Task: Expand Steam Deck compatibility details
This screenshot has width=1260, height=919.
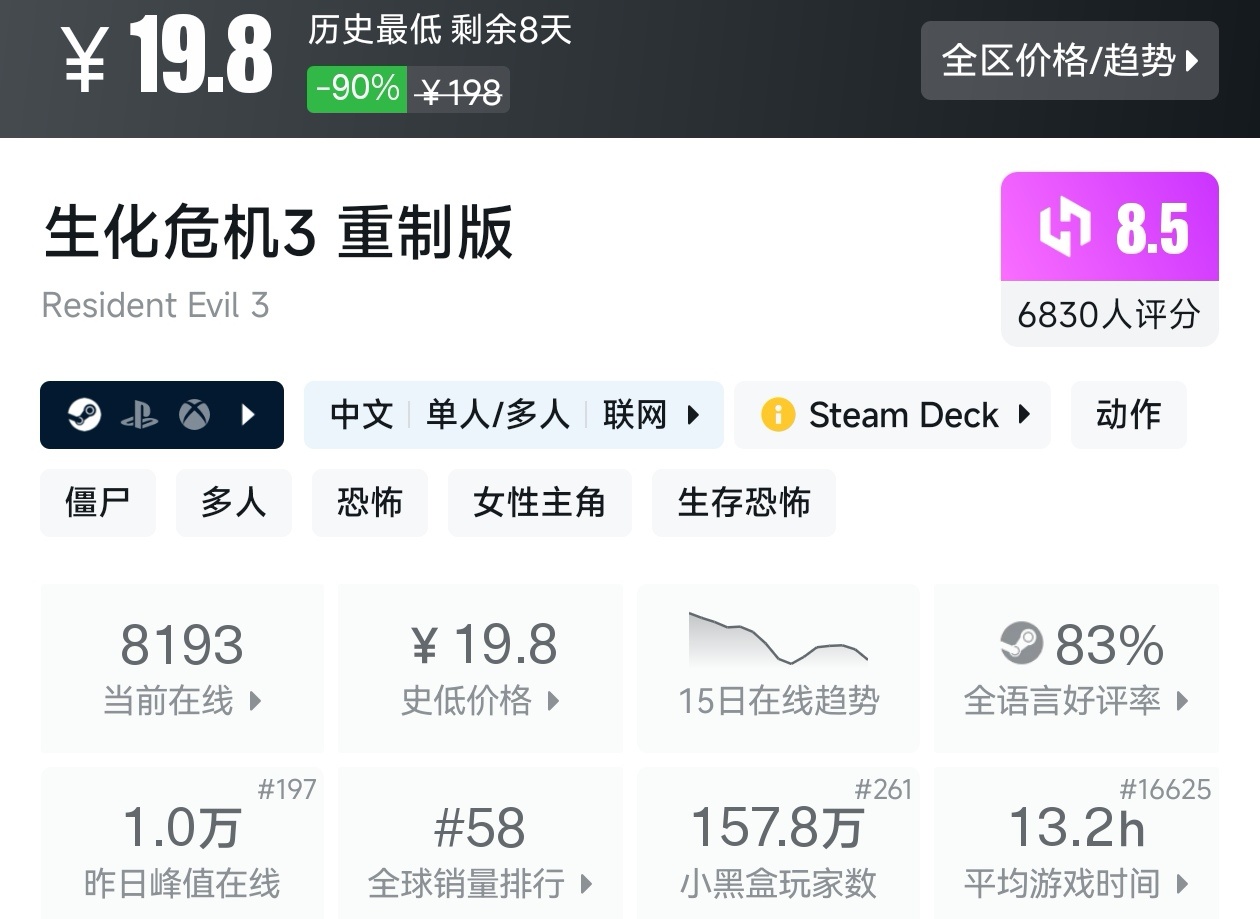Action: pyautogui.click(x=893, y=415)
